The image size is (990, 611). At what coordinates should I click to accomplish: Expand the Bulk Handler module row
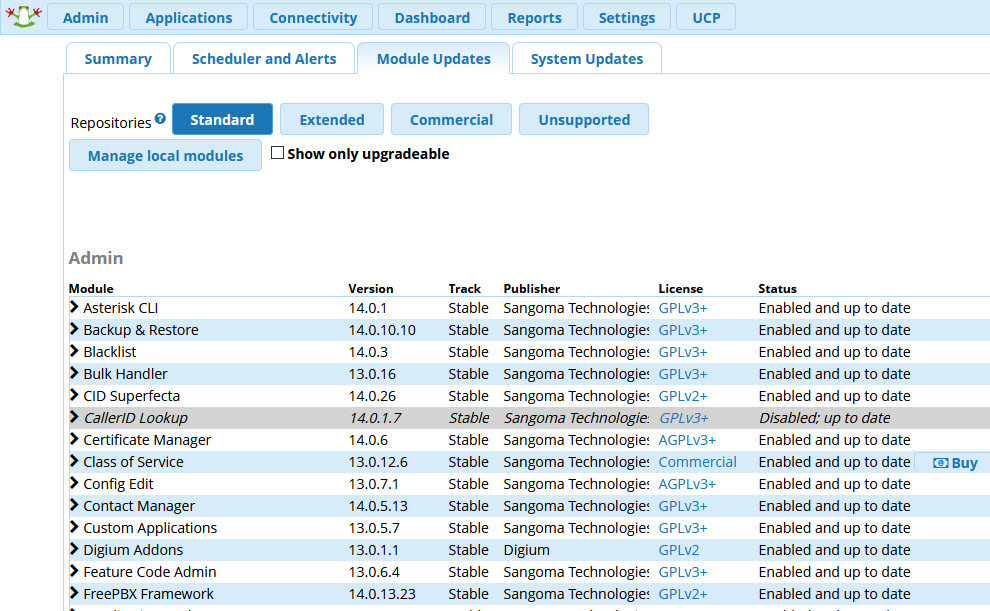pyautogui.click(x=74, y=374)
